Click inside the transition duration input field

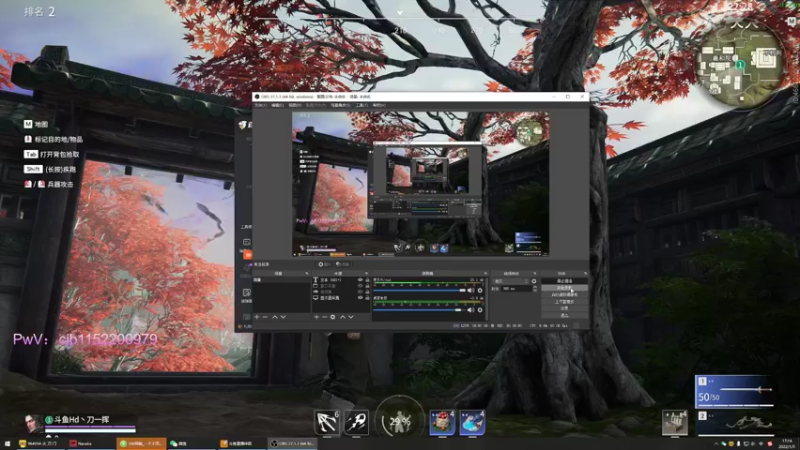tap(517, 288)
